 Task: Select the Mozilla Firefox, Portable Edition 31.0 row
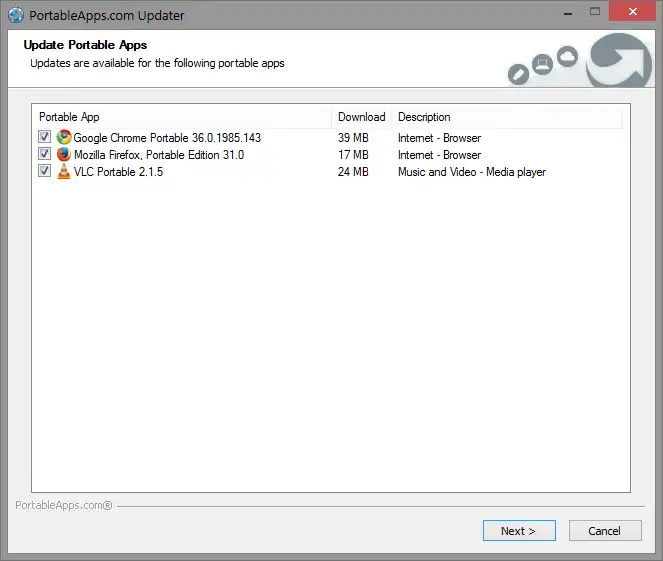330,155
